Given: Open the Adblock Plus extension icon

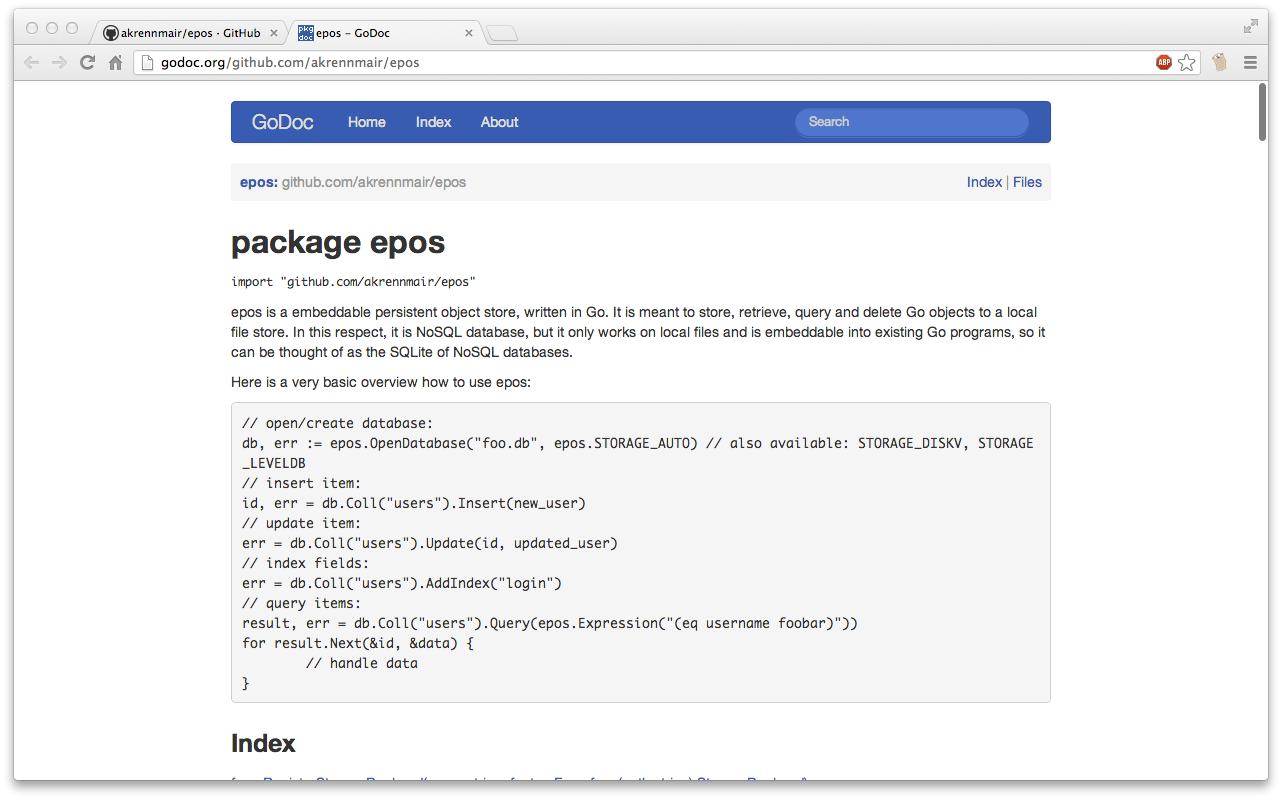Looking at the screenshot, I should coord(1163,63).
